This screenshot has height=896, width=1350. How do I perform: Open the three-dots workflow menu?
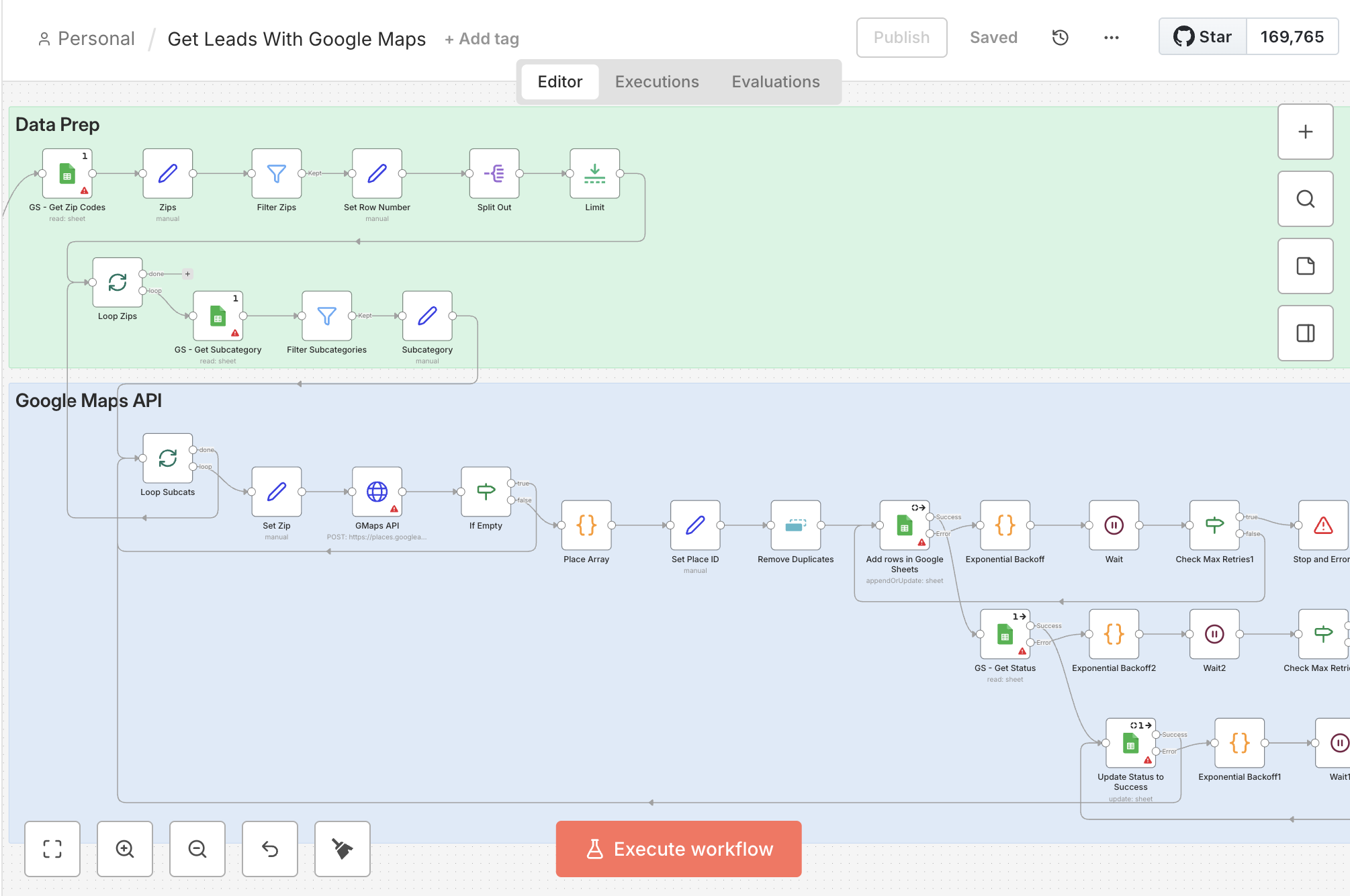click(x=1111, y=38)
